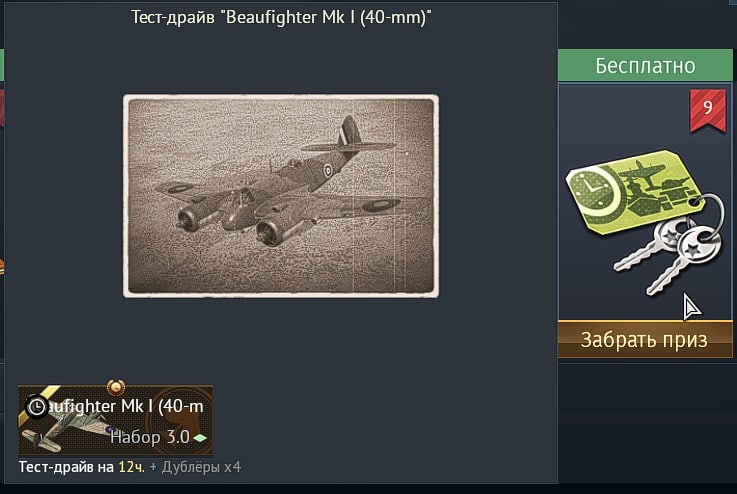This screenshot has height=494, width=737.
Task: Click the silver keys on the keyring
Action: point(669,256)
